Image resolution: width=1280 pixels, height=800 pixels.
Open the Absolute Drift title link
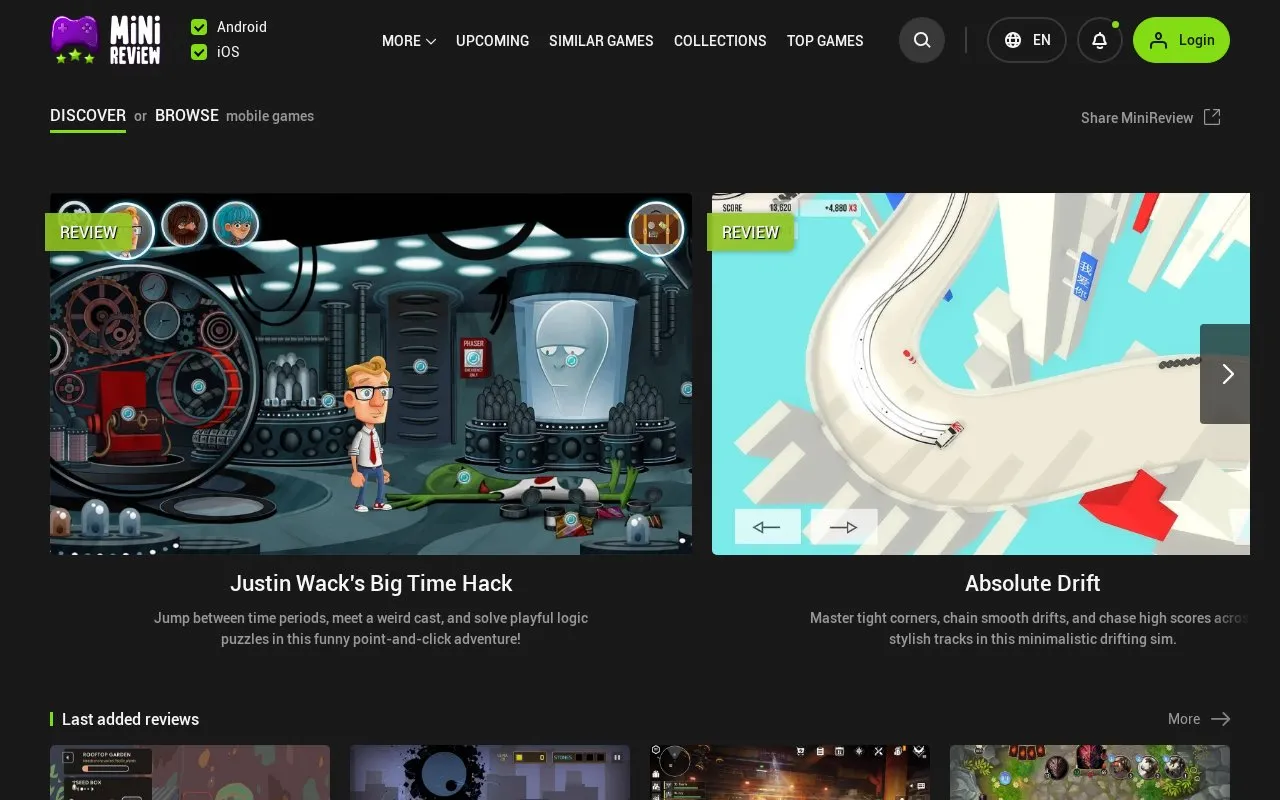pyautogui.click(x=1033, y=583)
